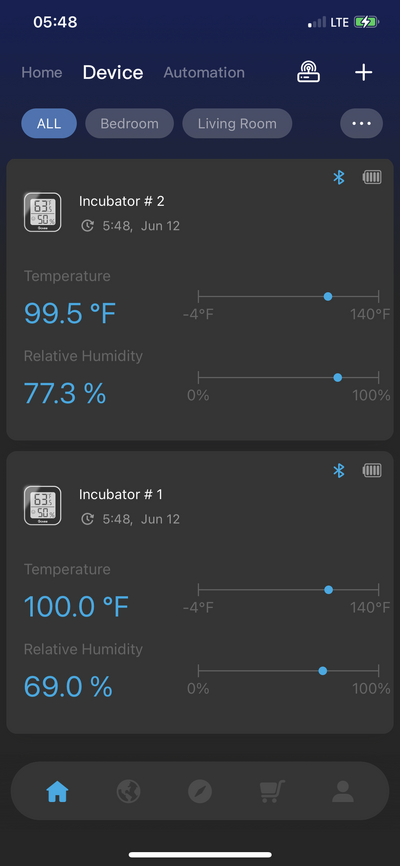Expand more rooms with three-dot button
The width and height of the screenshot is (400, 866).
click(361, 123)
